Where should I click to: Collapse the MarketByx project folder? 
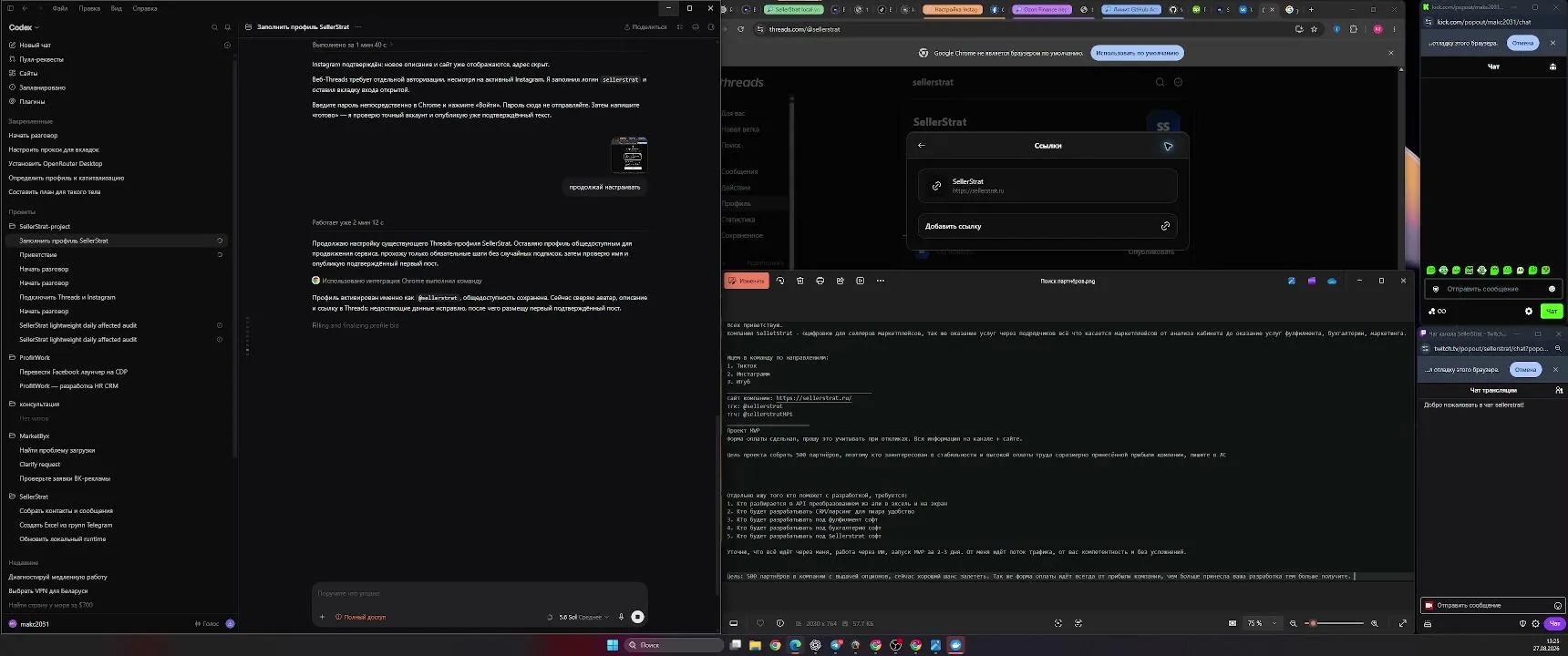click(x=34, y=436)
